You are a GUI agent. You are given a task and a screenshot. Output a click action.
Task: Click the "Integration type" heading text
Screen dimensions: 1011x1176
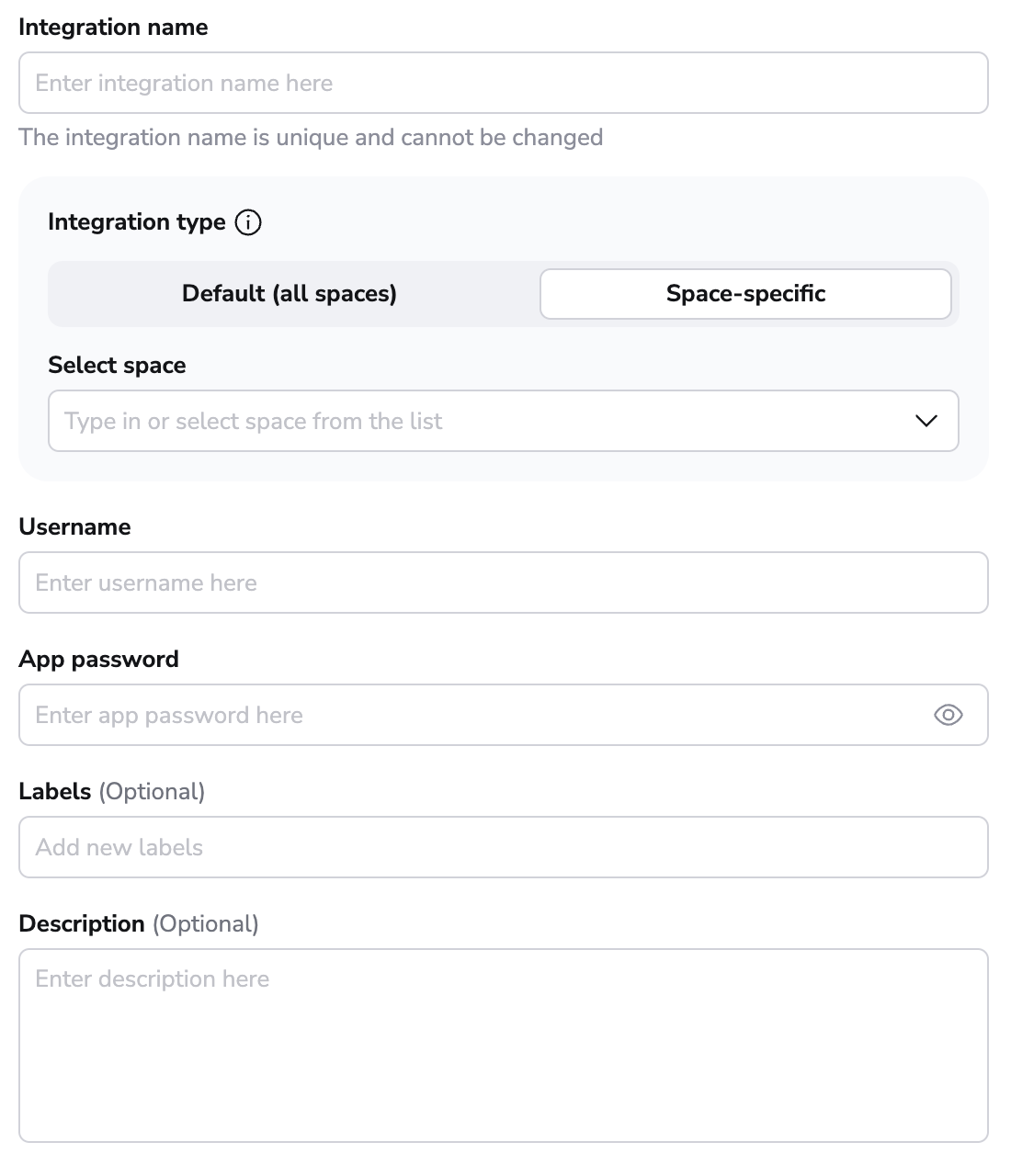[x=137, y=222]
